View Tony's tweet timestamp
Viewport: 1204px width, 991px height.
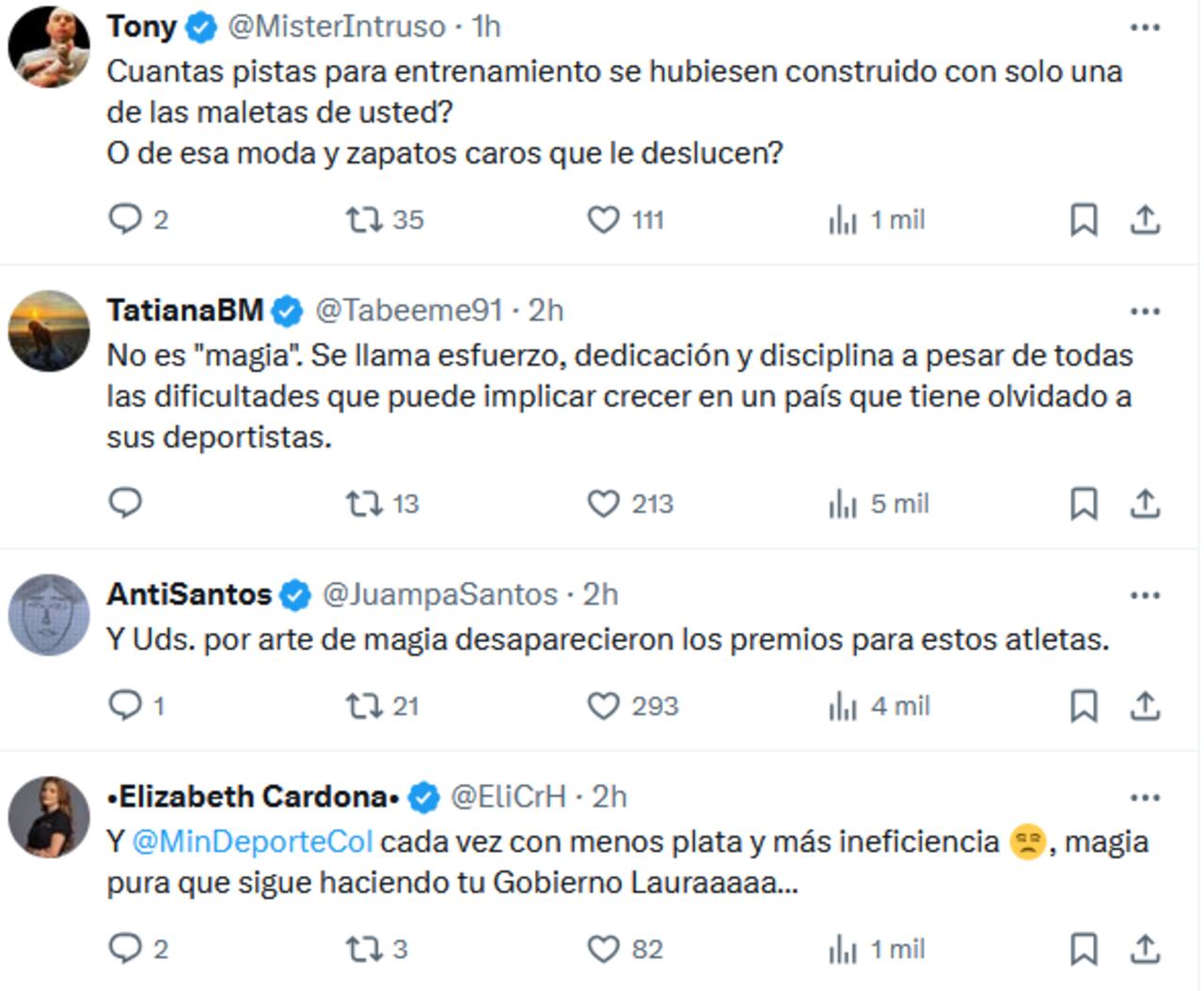(482, 26)
